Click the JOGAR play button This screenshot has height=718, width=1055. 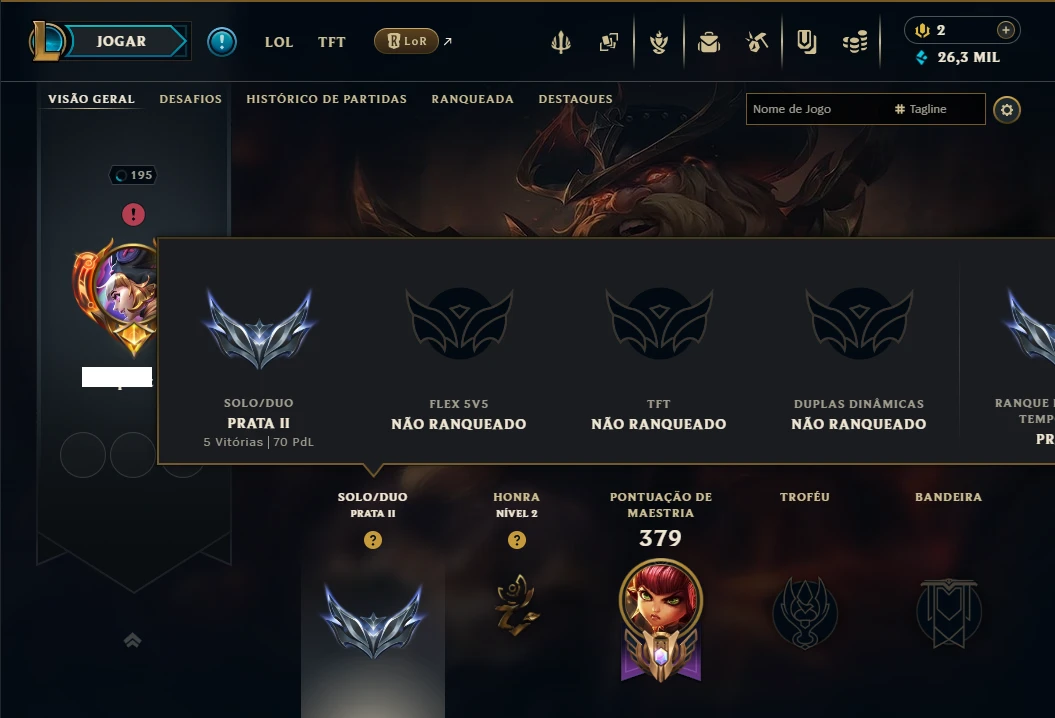coord(121,41)
